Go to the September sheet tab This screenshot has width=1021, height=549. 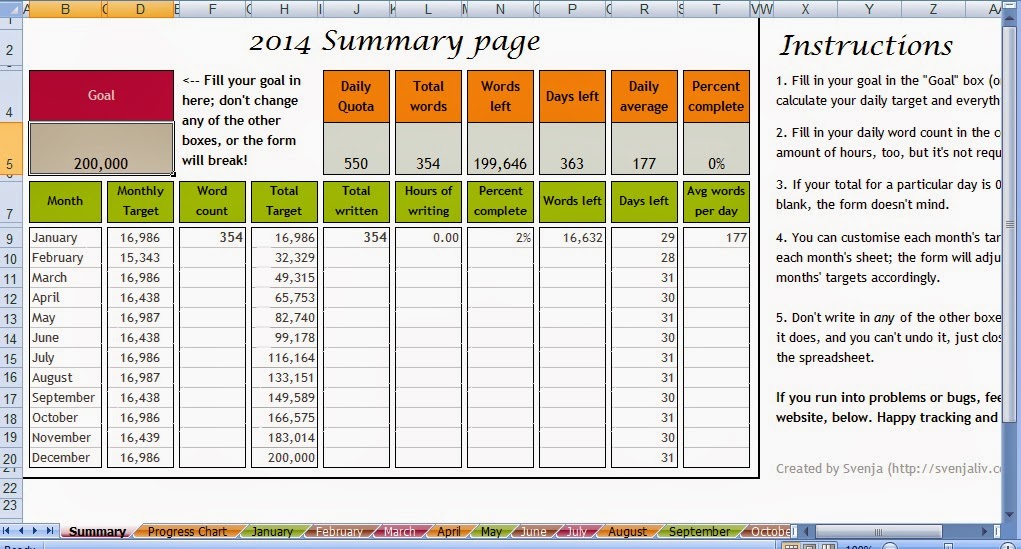[699, 531]
